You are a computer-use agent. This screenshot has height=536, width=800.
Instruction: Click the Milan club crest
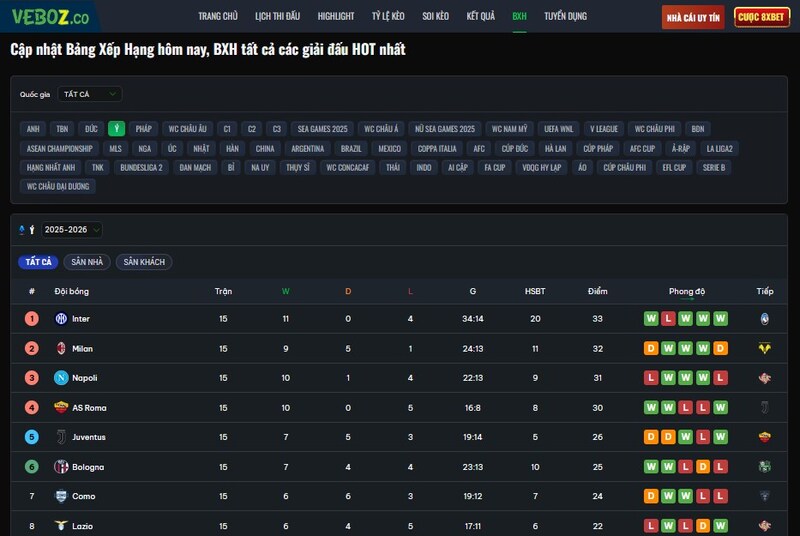click(60, 349)
